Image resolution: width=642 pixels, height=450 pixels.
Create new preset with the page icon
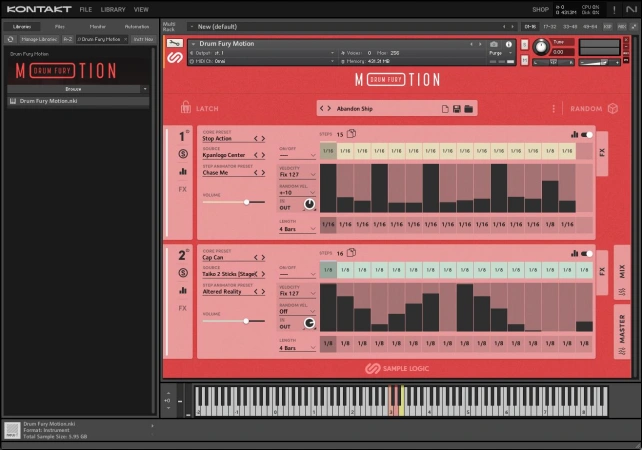pyautogui.click(x=445, y=109)
